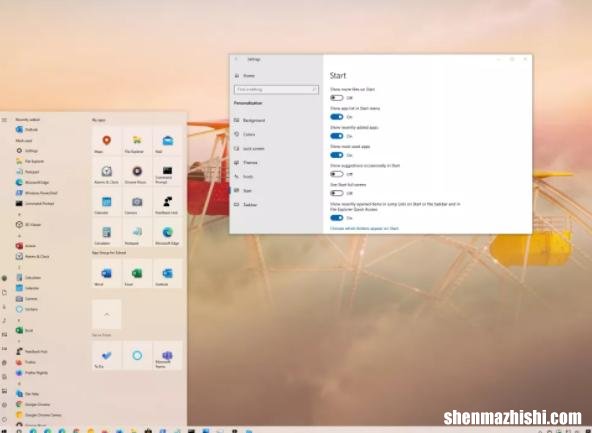The height and width of the screenshot is (433, 592).
Task: Focus the Find a setting search box
Action: tap(276, 89)
